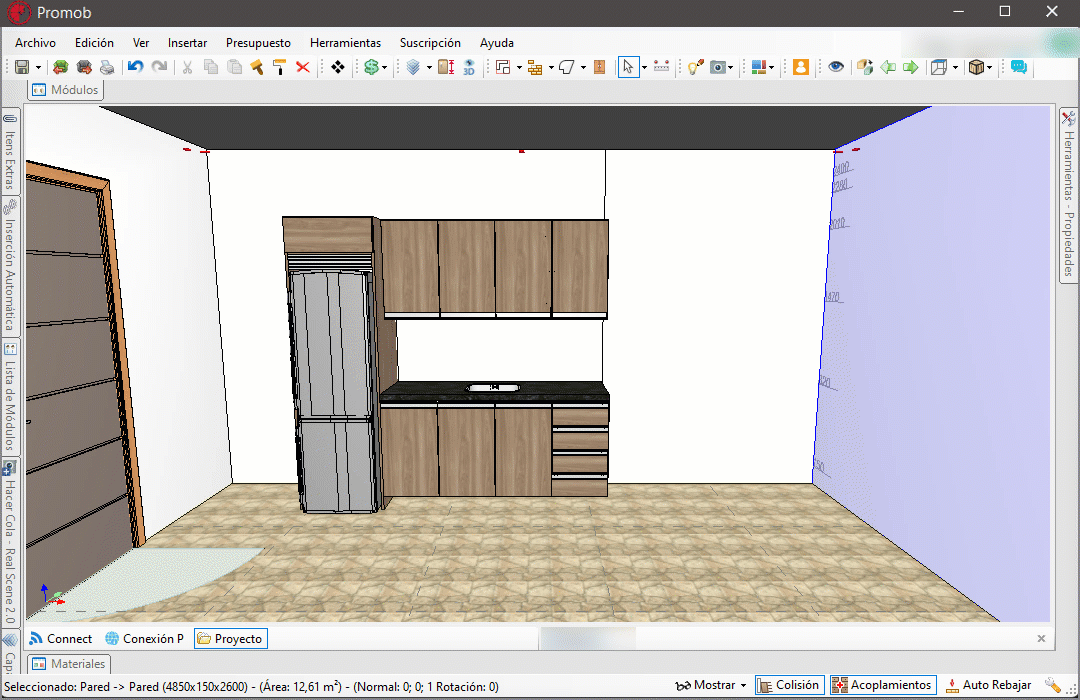Click the green right arrow icon
The image size is (1080, 700).
click(x=911, y=67)
